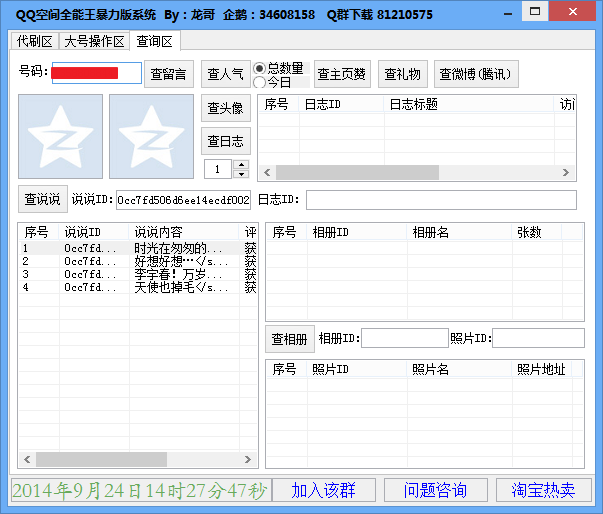Click the 查人气 button
The image size is (603, 514).
(x=226, y=74)
